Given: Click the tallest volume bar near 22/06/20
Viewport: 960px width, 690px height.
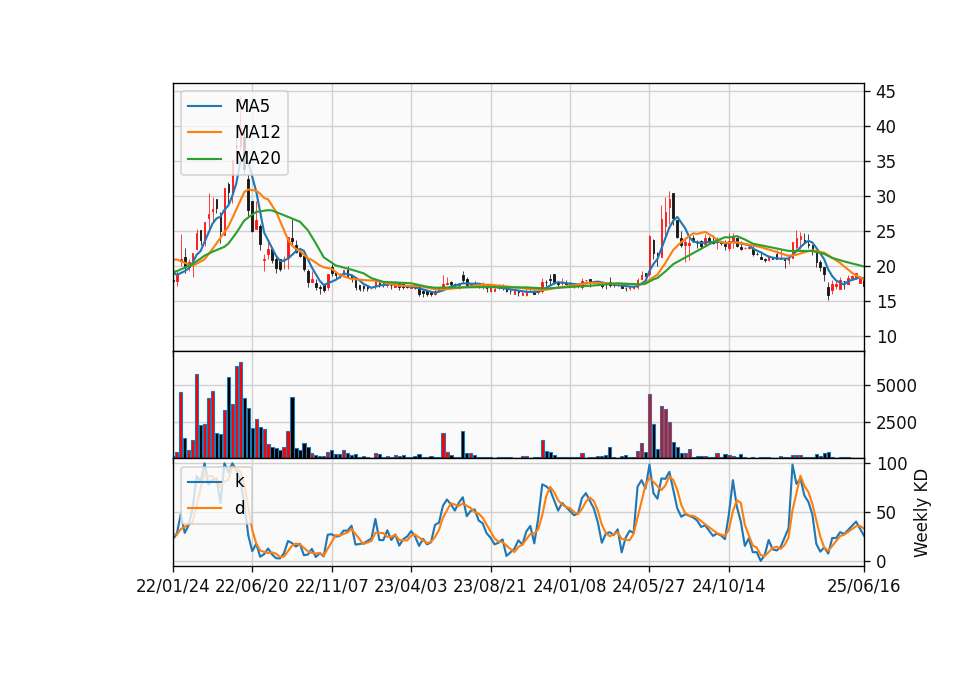Looking at the screenshot, I should (241, 410).
